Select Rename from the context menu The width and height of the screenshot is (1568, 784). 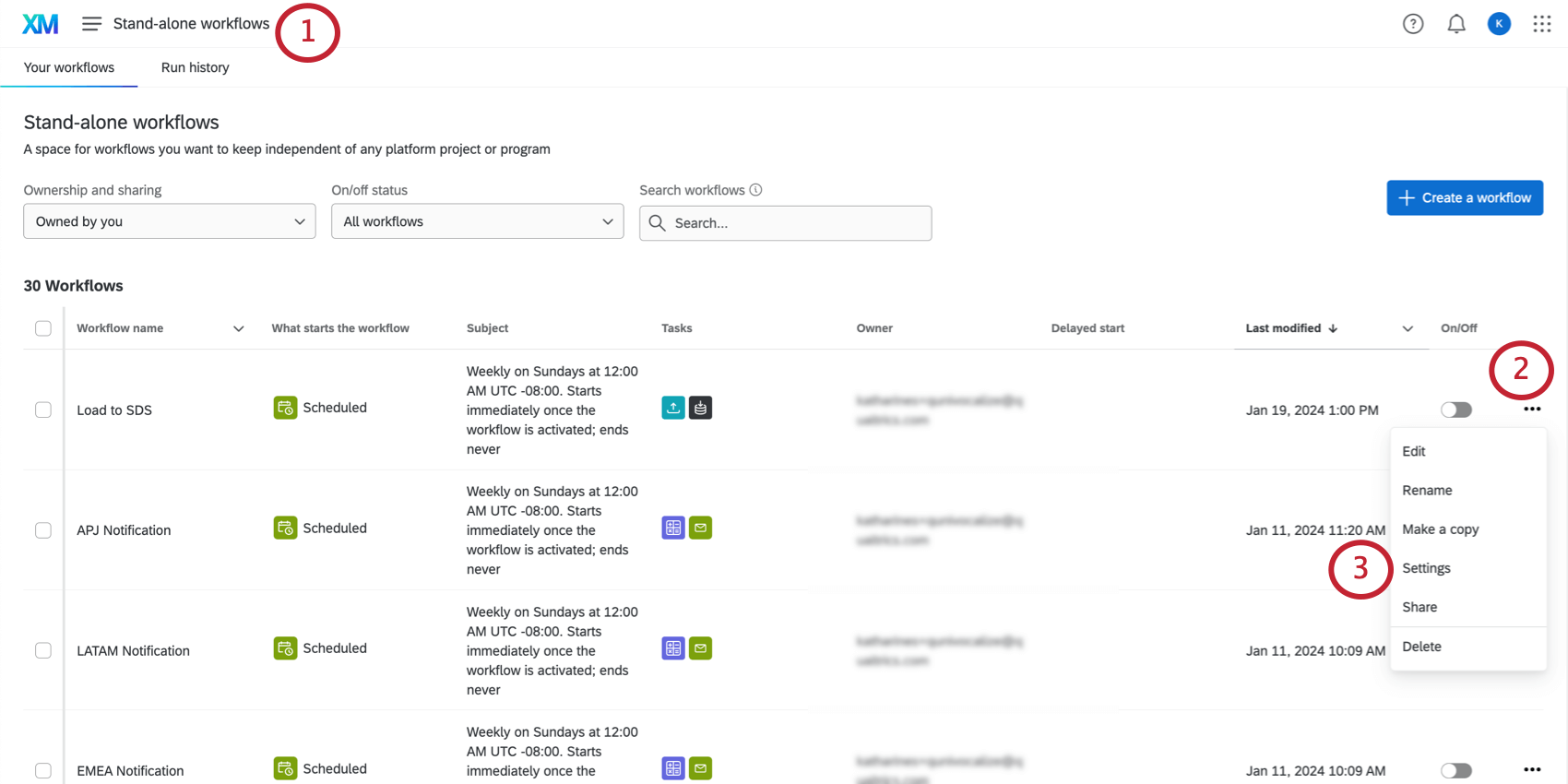(1426, 490)
